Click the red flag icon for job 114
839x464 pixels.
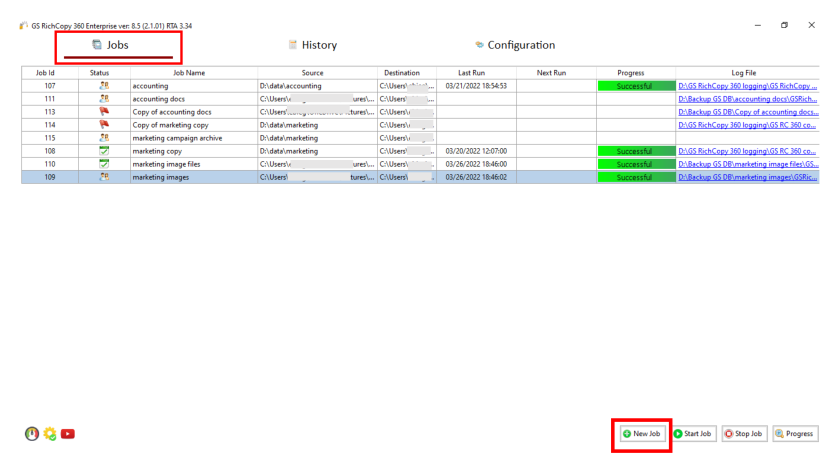pos(104,125)
